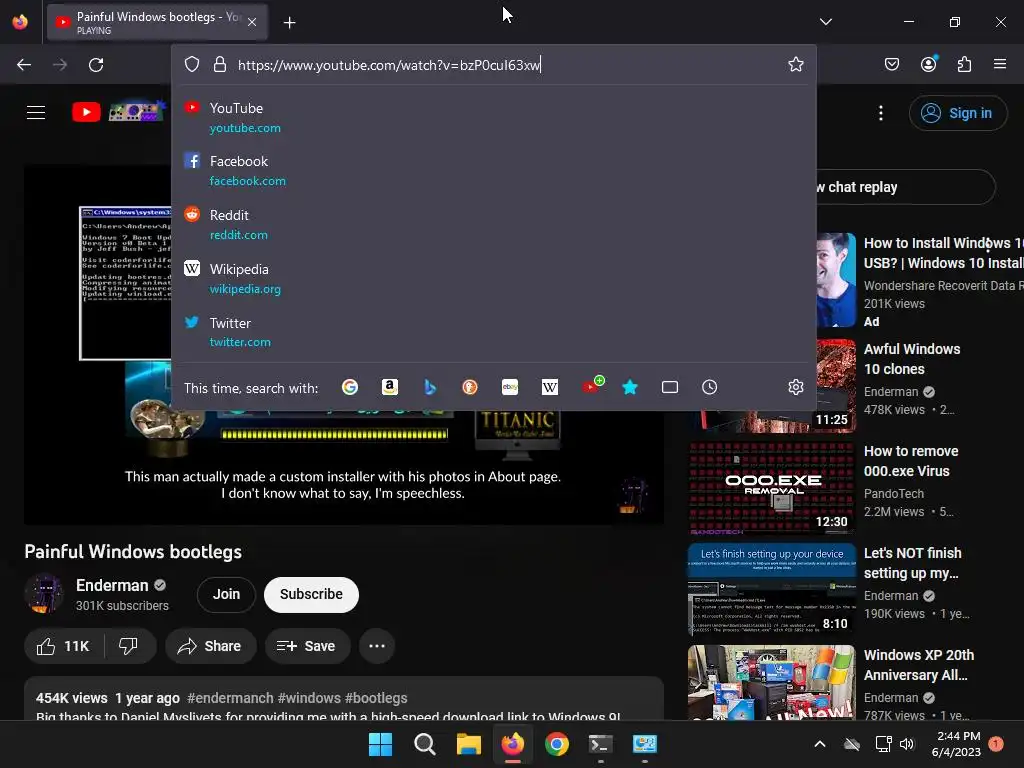Select YouTube suggestion in dropdown
Viewport: 1024px width, 768px height.
pyautogui.click(x=493, y=118)
